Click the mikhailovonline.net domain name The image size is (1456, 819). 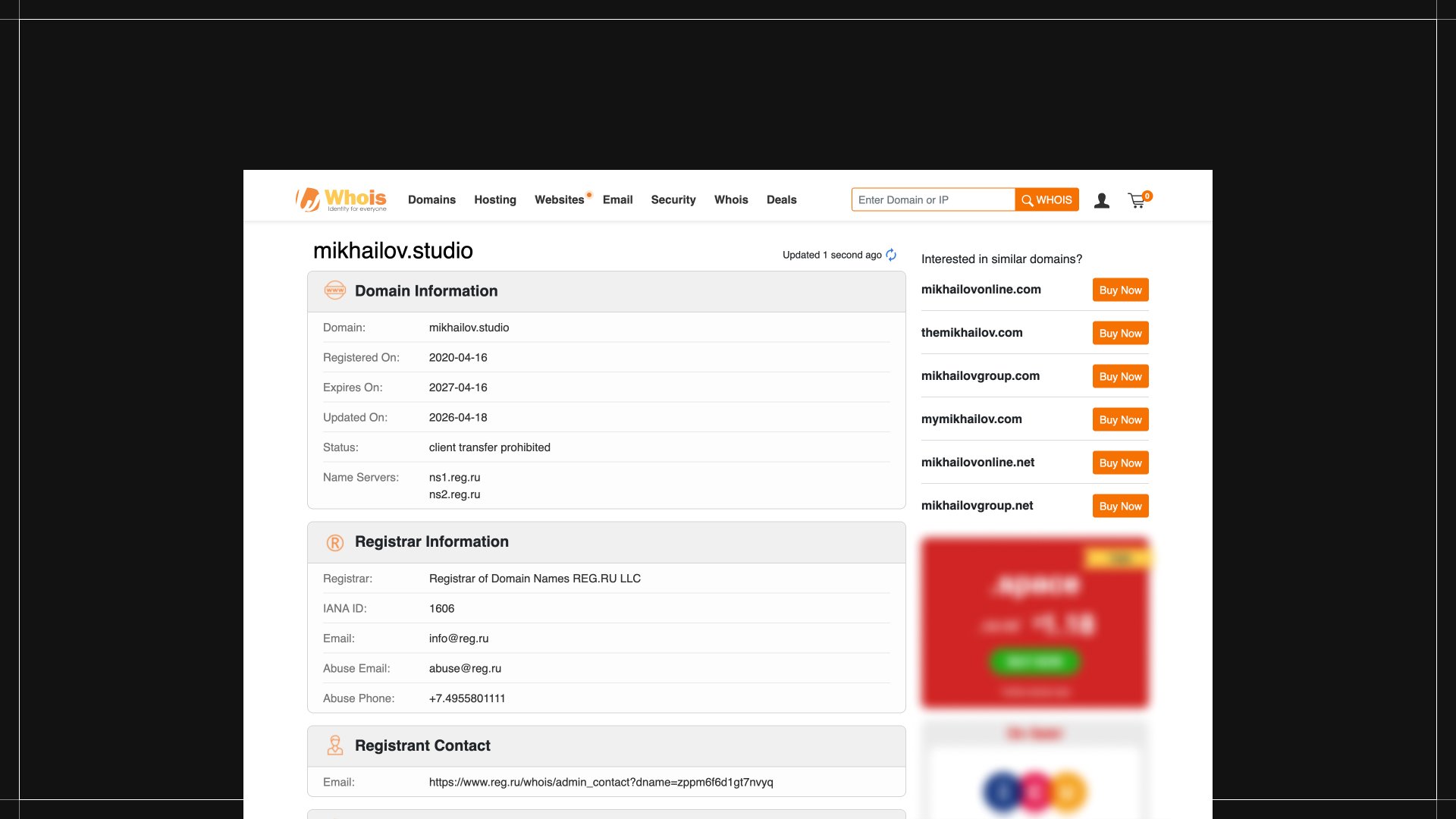click(x=977, y=463)
